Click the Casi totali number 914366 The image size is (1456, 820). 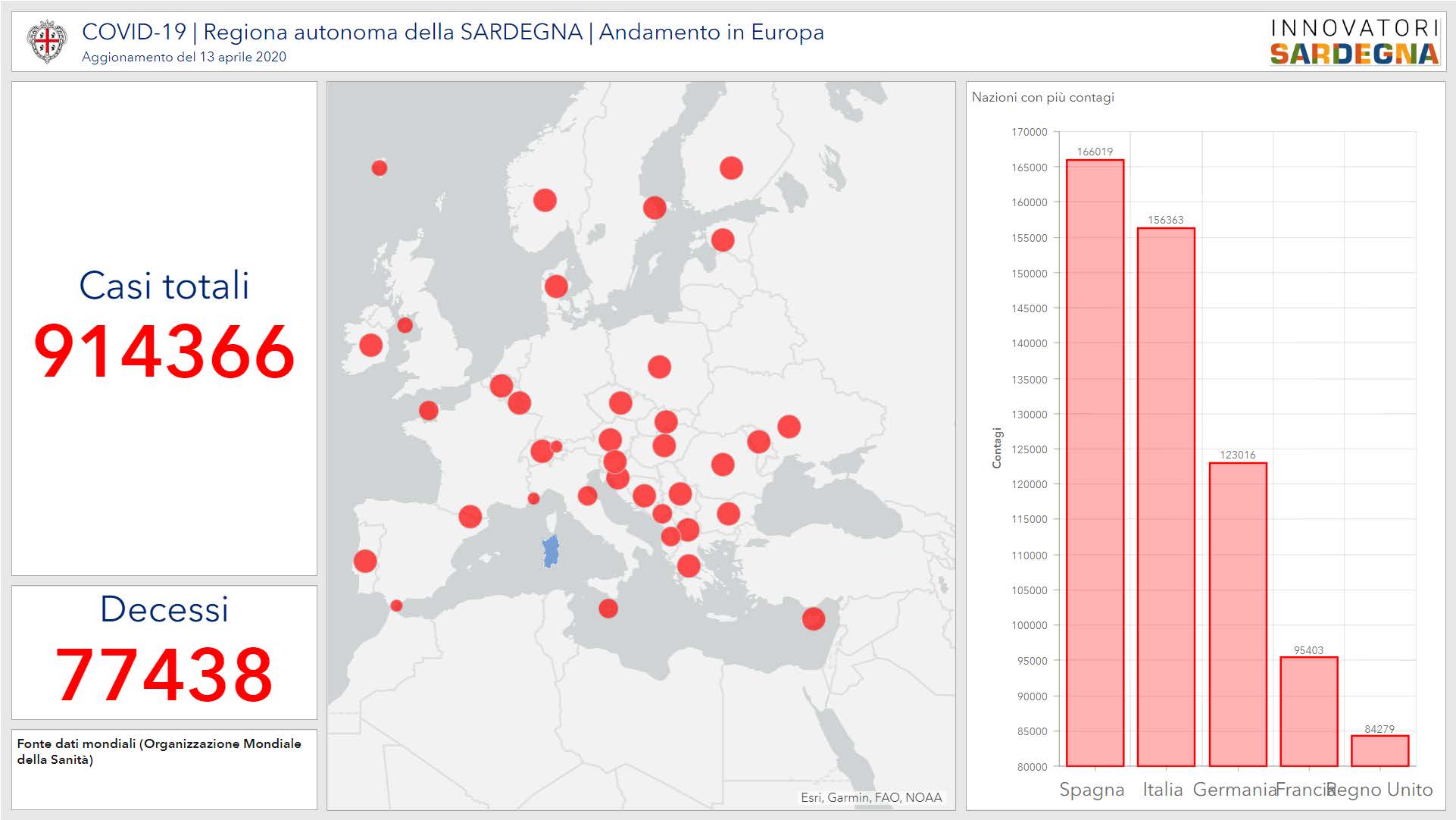[x=164, y=352]
